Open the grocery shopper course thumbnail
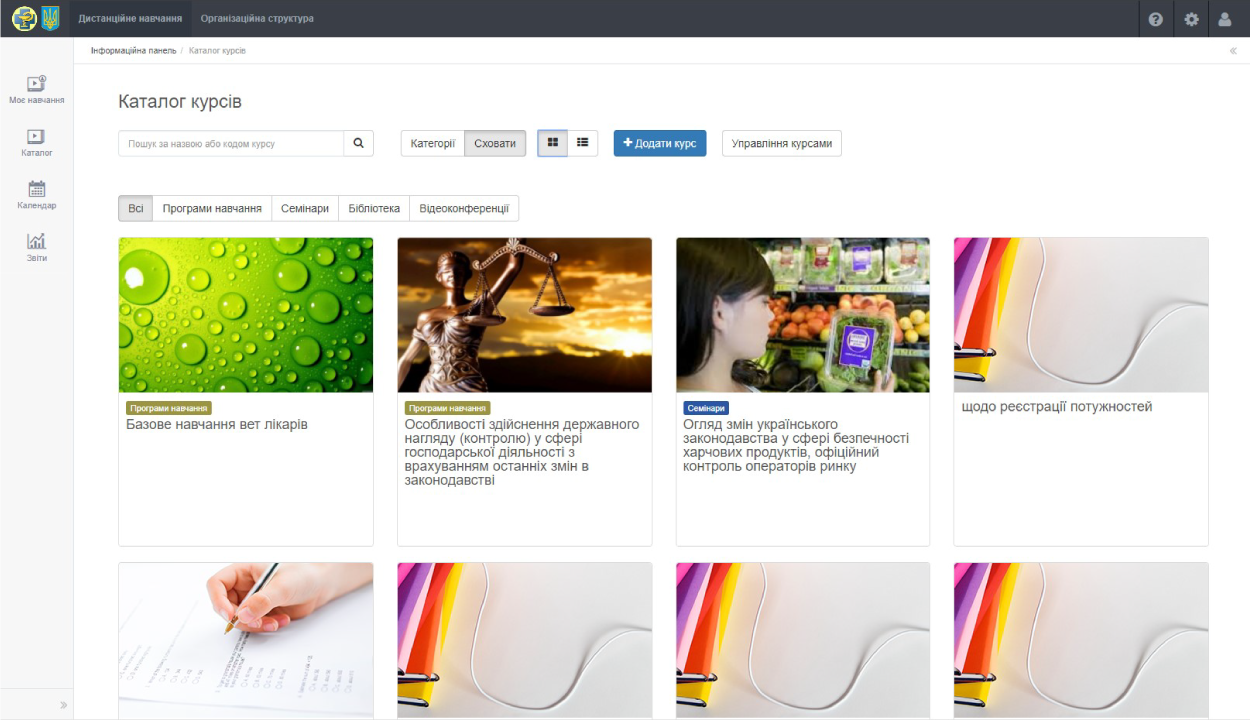The image size is (1250, 720). point(803,315)
